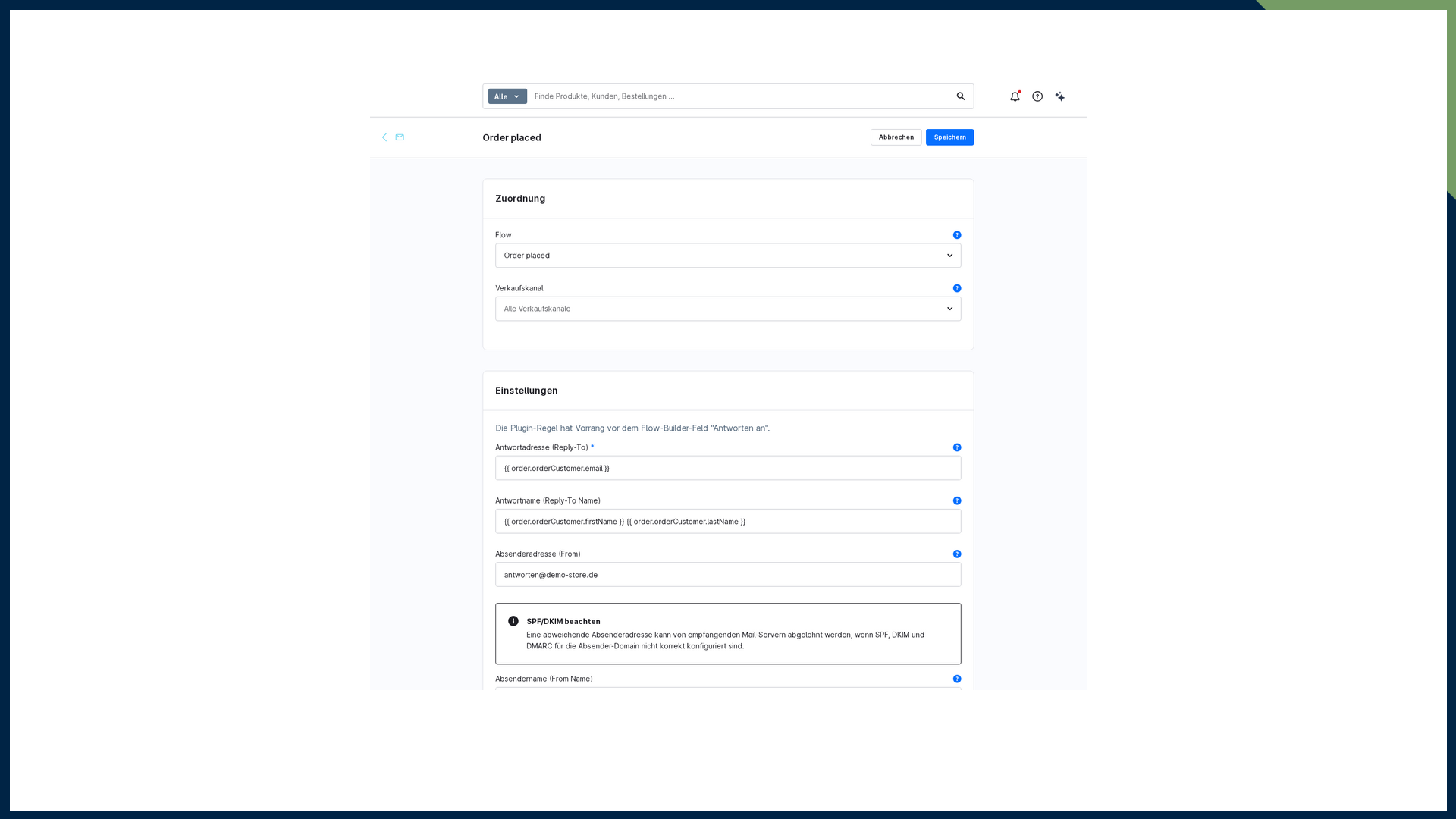1456x819 pixels.
Task: Click the mail envelope icon beside back arrow
Action: [x=400, y=137]
